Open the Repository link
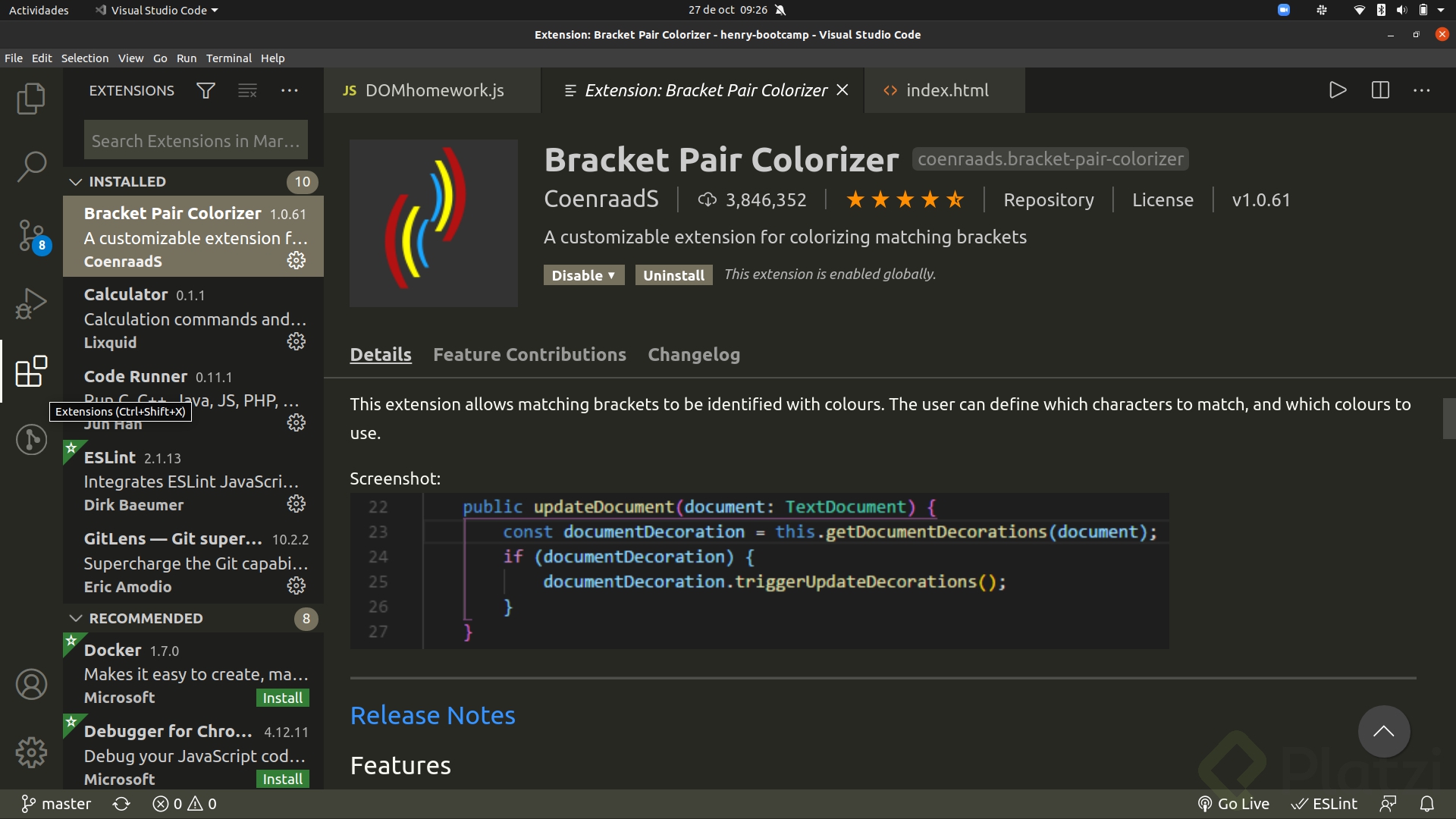The width and height of the screenshot is (1456, 819). [x=1049, y=200]
